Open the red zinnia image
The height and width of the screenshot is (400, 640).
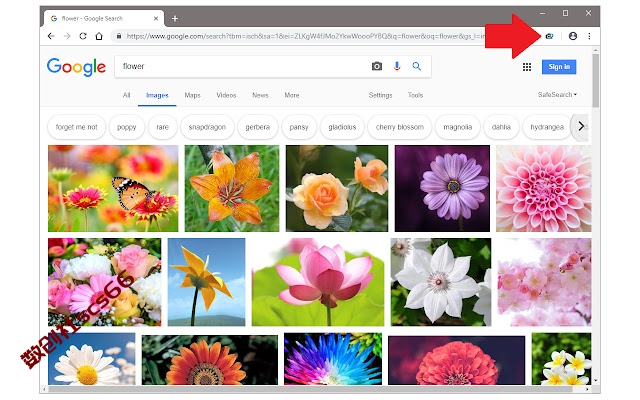click(x=456, y=360)
